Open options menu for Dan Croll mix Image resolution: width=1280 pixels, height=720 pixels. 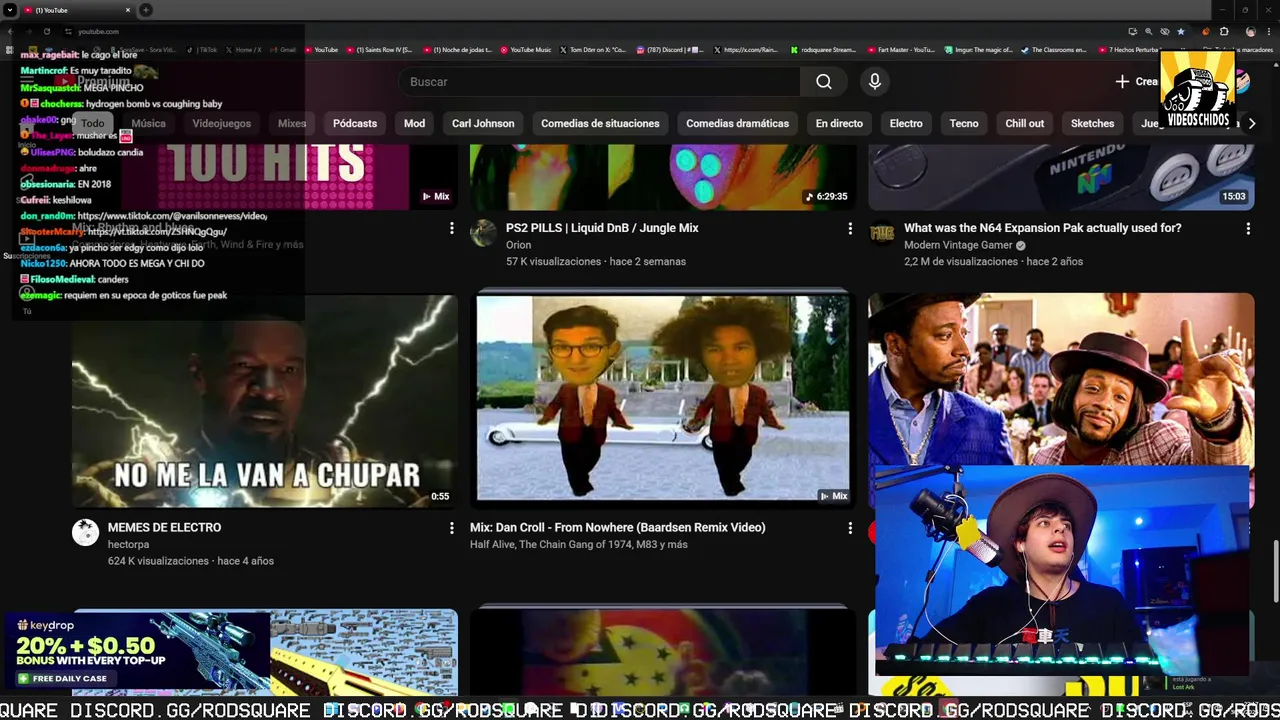(x=850, y=528)
